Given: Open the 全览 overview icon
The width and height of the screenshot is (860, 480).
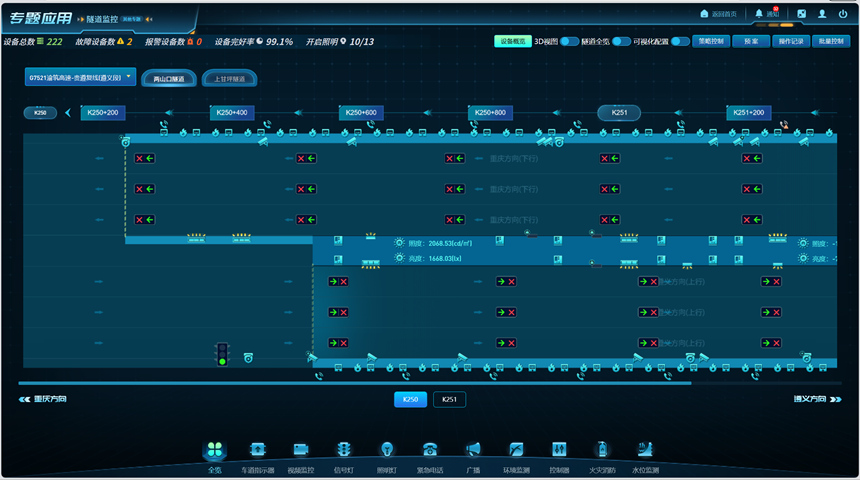Looking at the screenshot, I should point(214,450).
